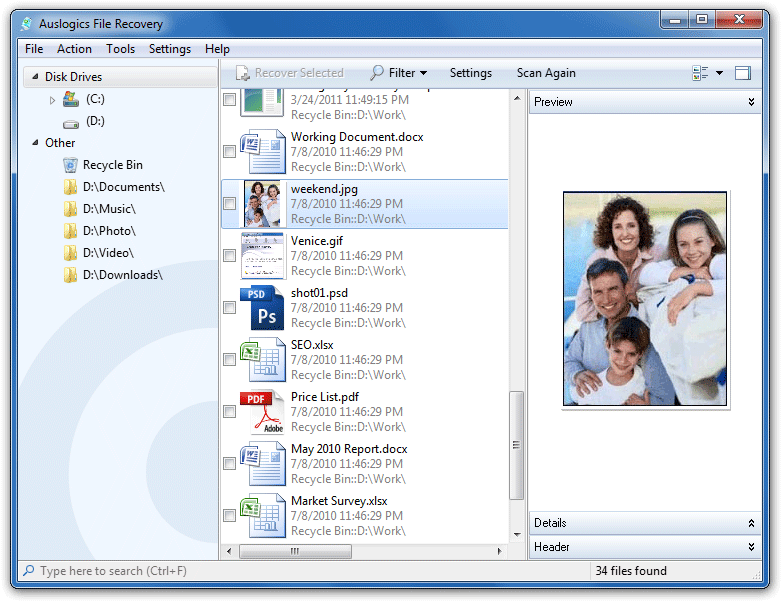Check the box for SEO.xlsx
This screenshot has height=602, width=782.
(229, 360)
